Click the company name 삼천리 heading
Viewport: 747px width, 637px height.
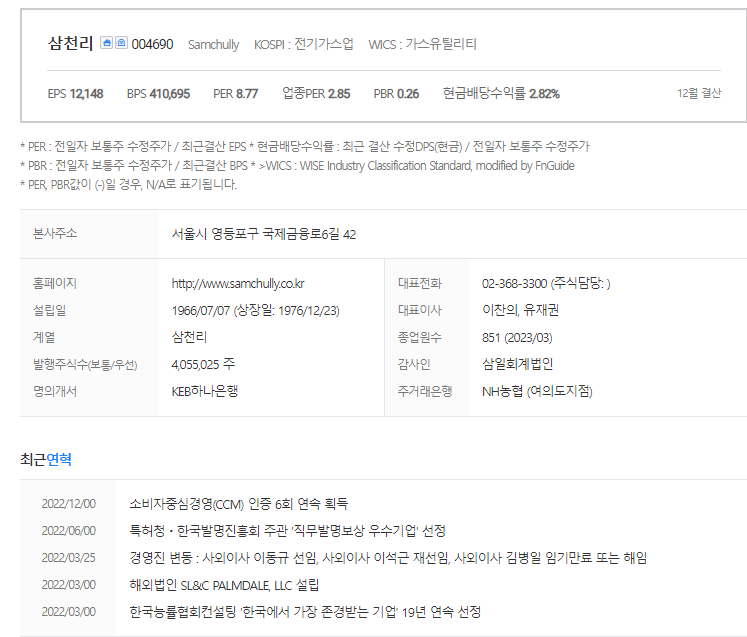pos(71,43)
